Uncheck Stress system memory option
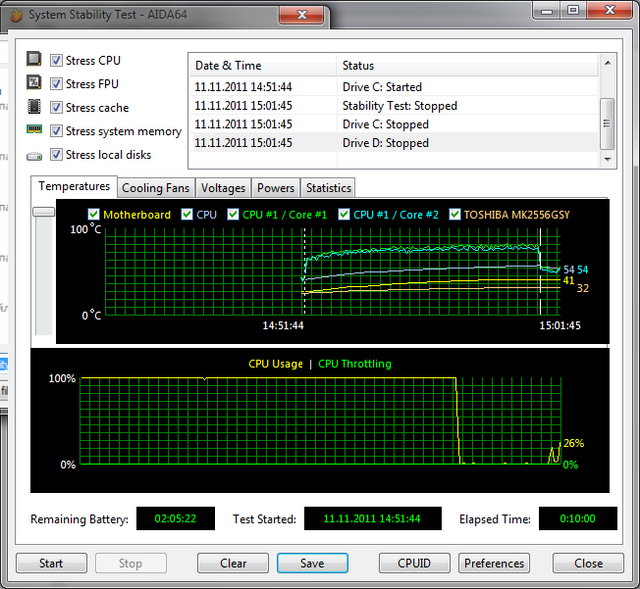Image resolution: width=640 pixels, height=589 pixels. pos(56,131)
